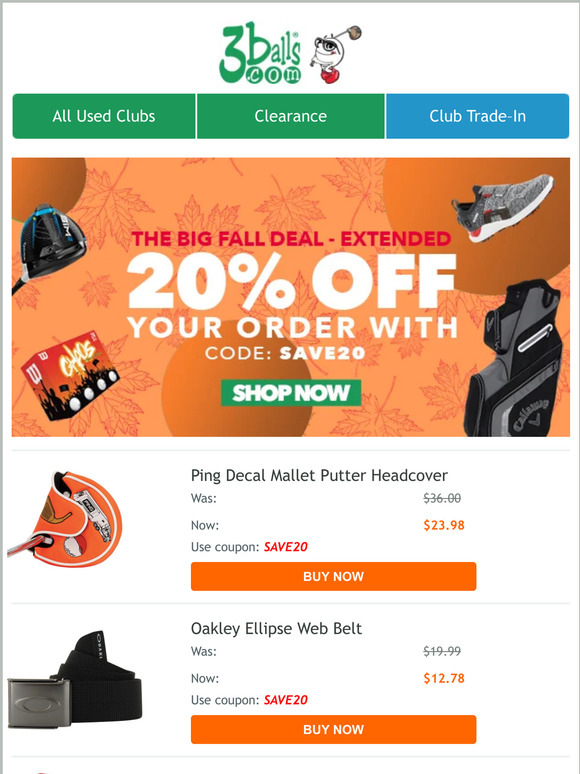The image size is (580, 774).
Task: Click SAVE20 coupon under Oakley belt
Action: click(285, 700)
